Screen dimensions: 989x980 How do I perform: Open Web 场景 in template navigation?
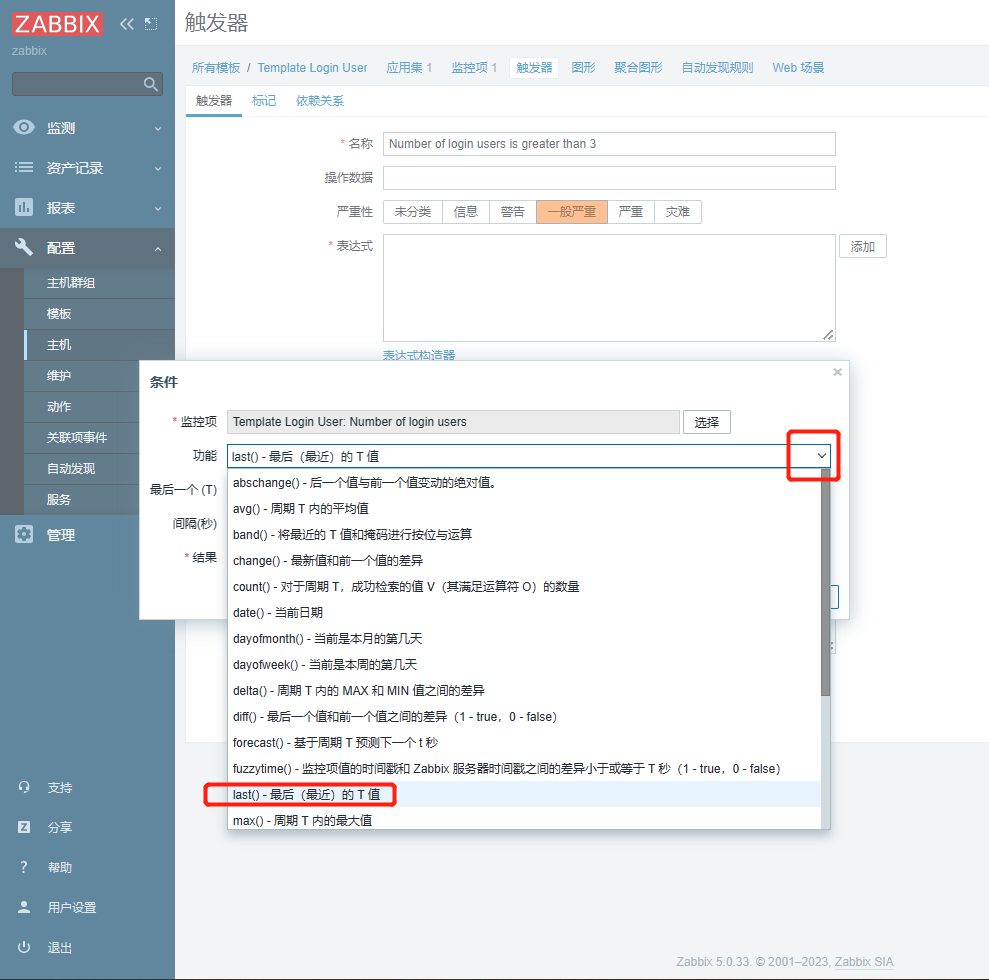[798, 67]
